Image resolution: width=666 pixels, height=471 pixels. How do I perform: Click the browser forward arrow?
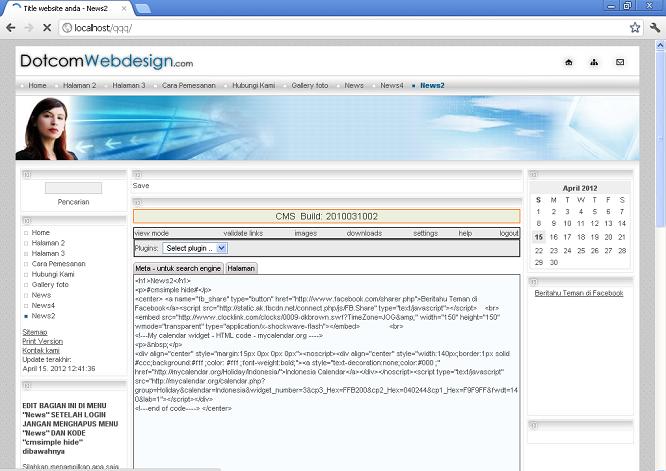[x=29, y=28]
